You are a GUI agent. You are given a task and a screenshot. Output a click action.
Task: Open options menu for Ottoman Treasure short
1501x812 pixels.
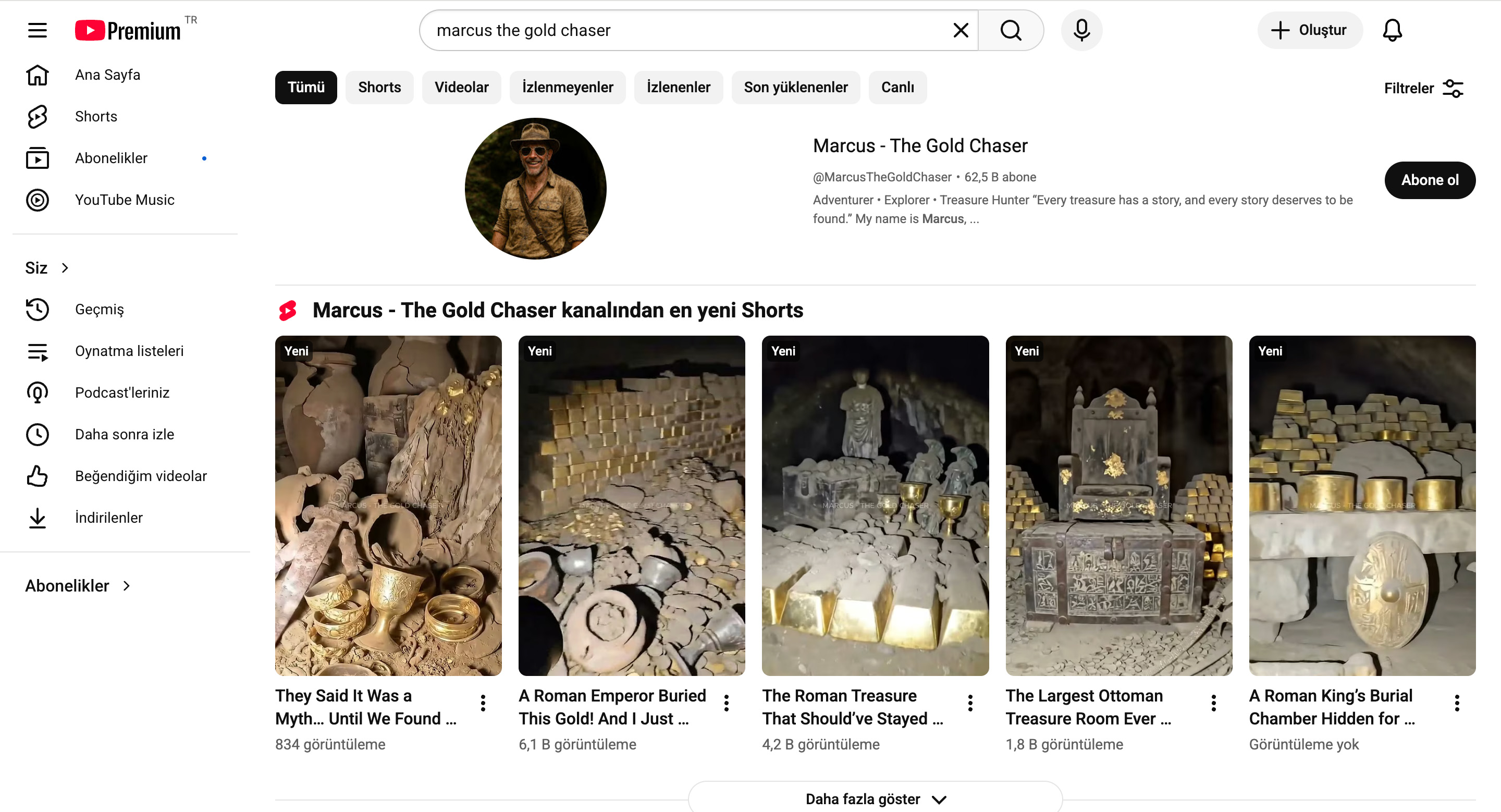[1213, 703]
